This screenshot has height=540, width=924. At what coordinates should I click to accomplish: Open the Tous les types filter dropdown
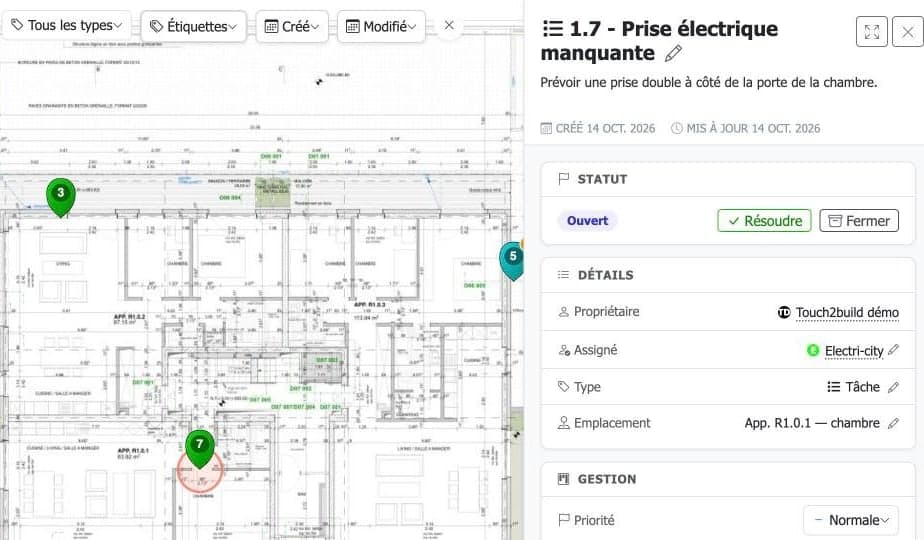pyautogui.click(x=67, y=25)
